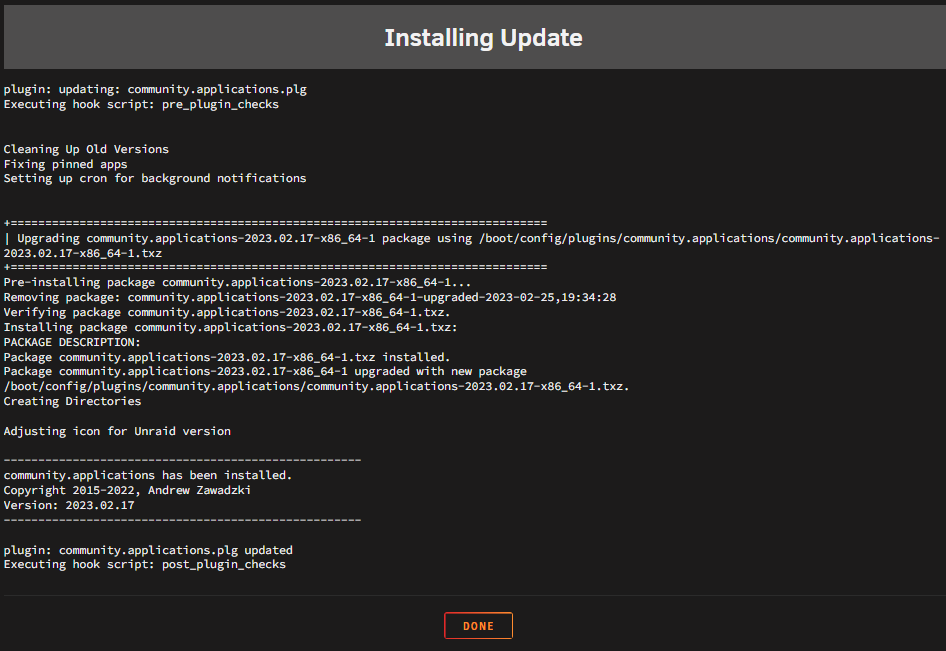Click the 'Cleaning Up Old Versions' line
This screenshot has height=651, width=946.
point(86,149)
